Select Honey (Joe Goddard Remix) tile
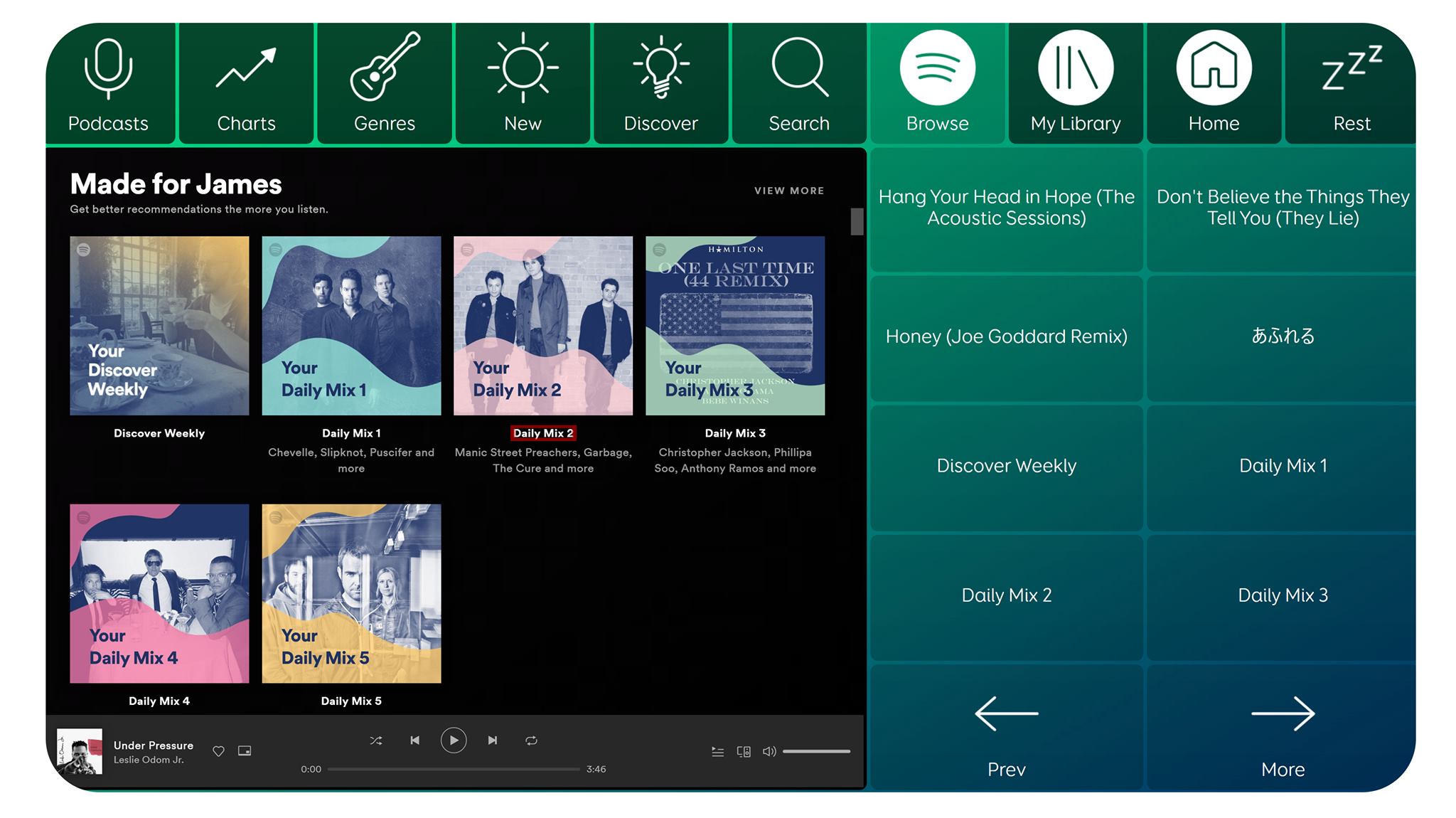 [x=1007, y=337]
